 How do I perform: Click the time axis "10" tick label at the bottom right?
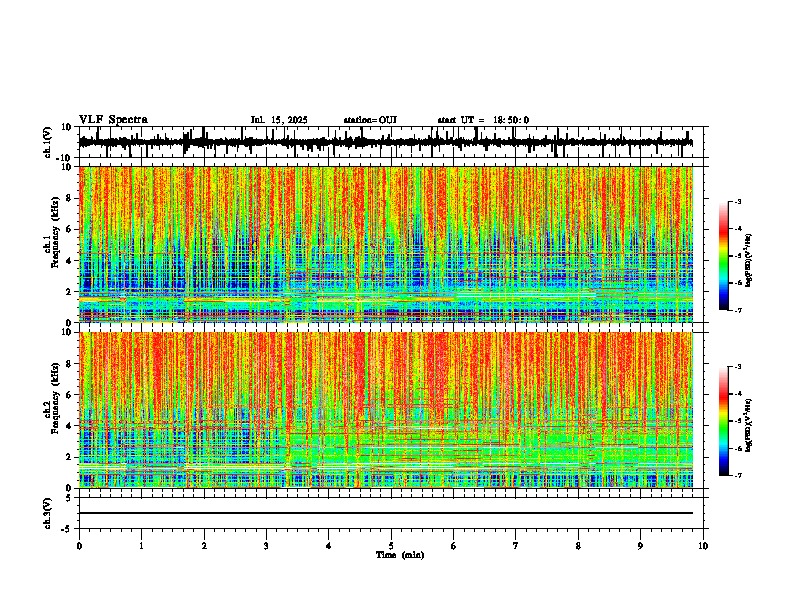point(703,546)
